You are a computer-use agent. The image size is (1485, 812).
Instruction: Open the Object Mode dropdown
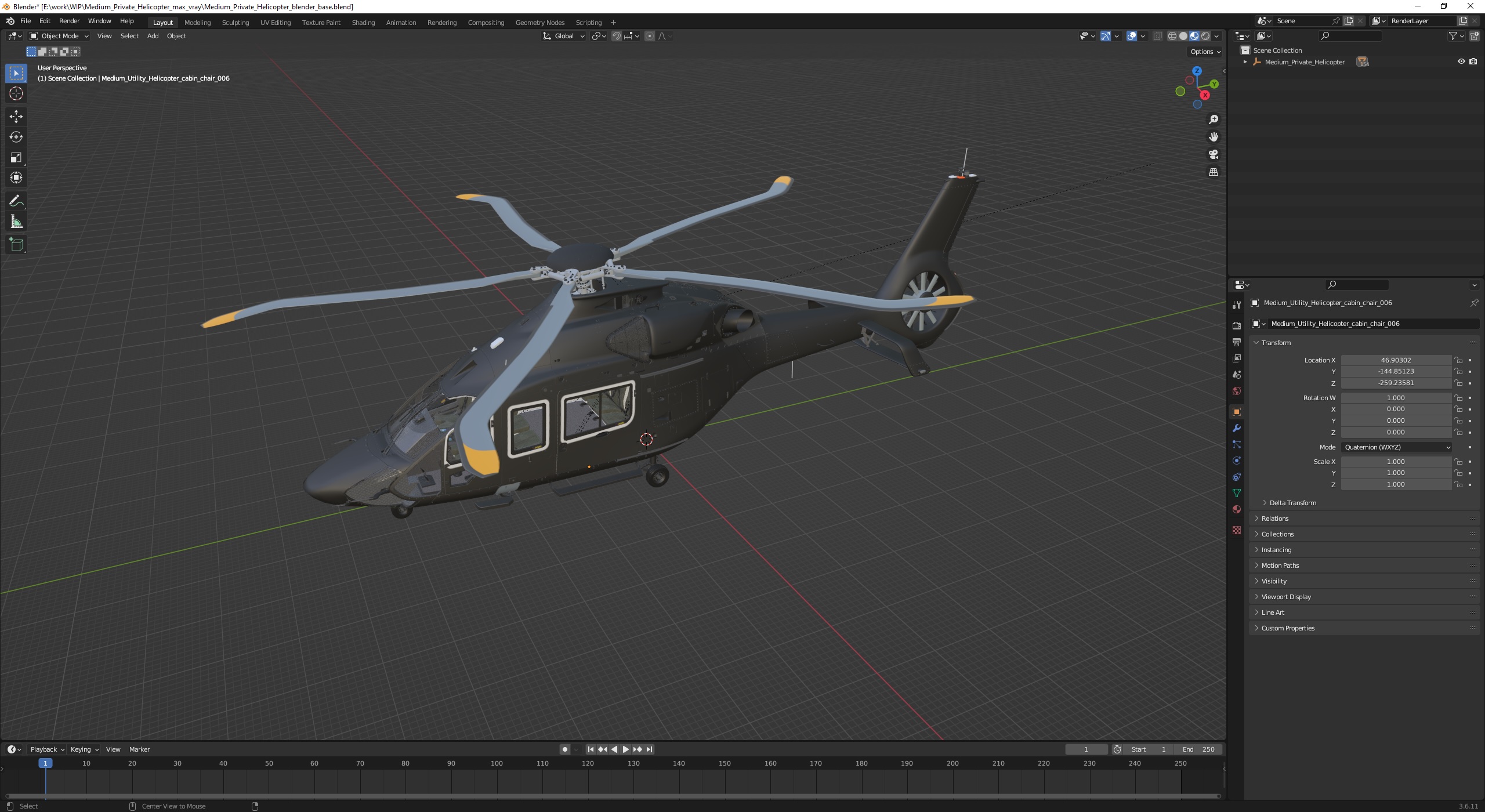(x=59, y=36)
